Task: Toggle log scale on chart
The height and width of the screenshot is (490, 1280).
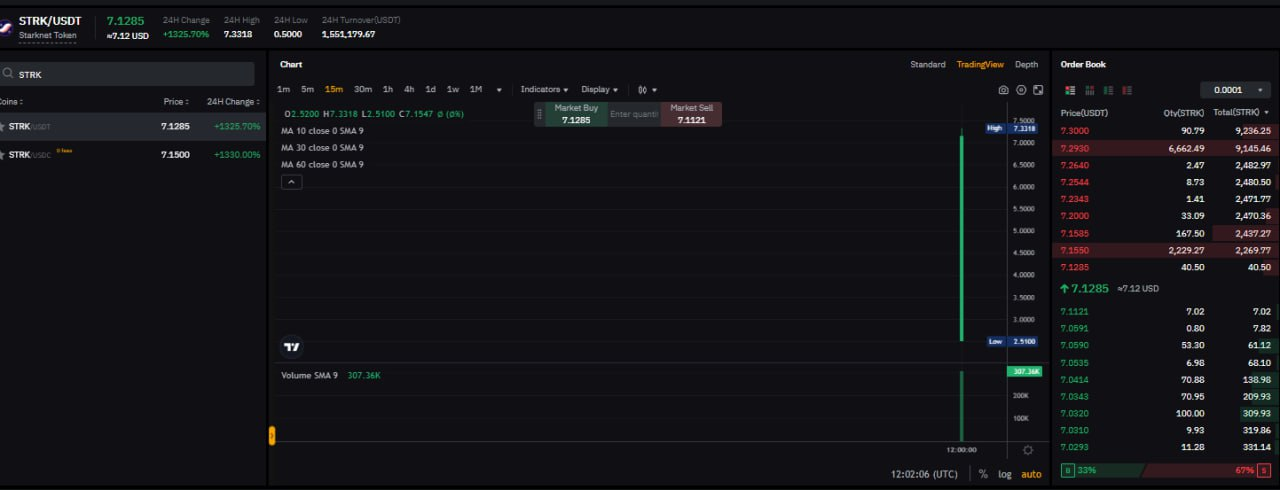Action: pyautogui.click(x=1004, y=474)
